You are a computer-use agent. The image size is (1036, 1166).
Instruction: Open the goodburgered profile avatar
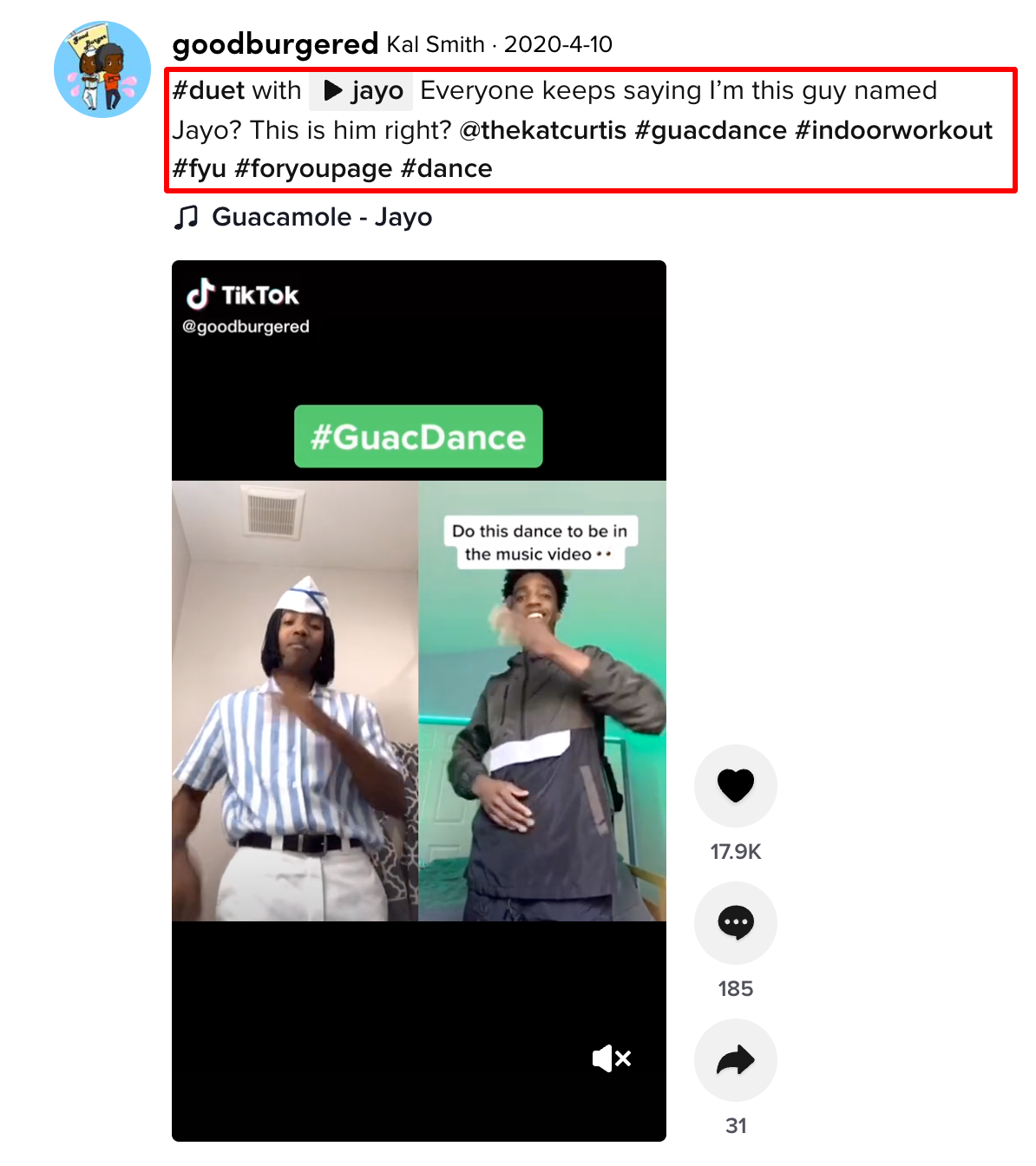pyautogui.click(x=102, y=69)
